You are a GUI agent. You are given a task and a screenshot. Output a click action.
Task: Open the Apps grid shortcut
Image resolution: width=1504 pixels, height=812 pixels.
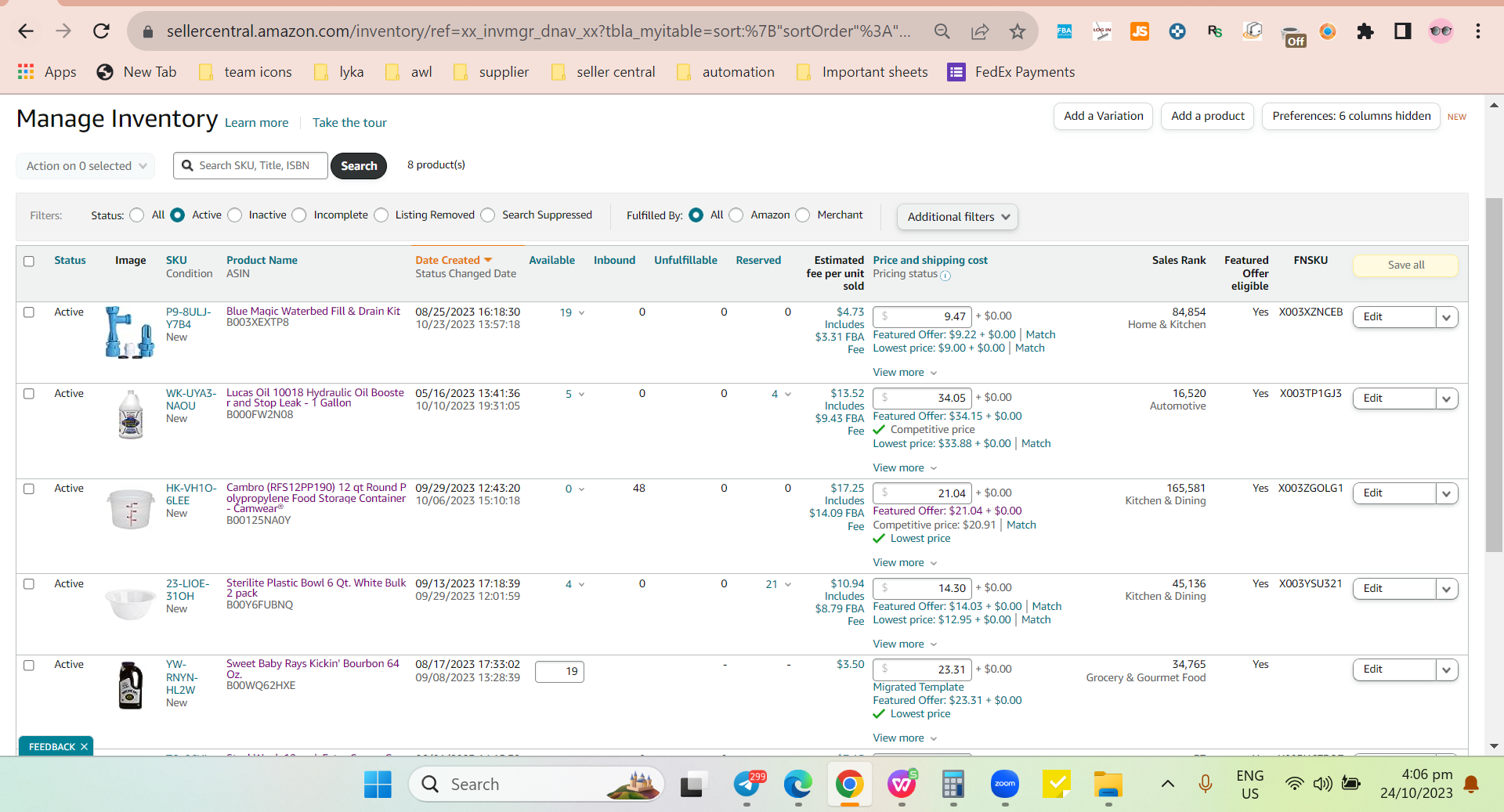click(47, 72)
